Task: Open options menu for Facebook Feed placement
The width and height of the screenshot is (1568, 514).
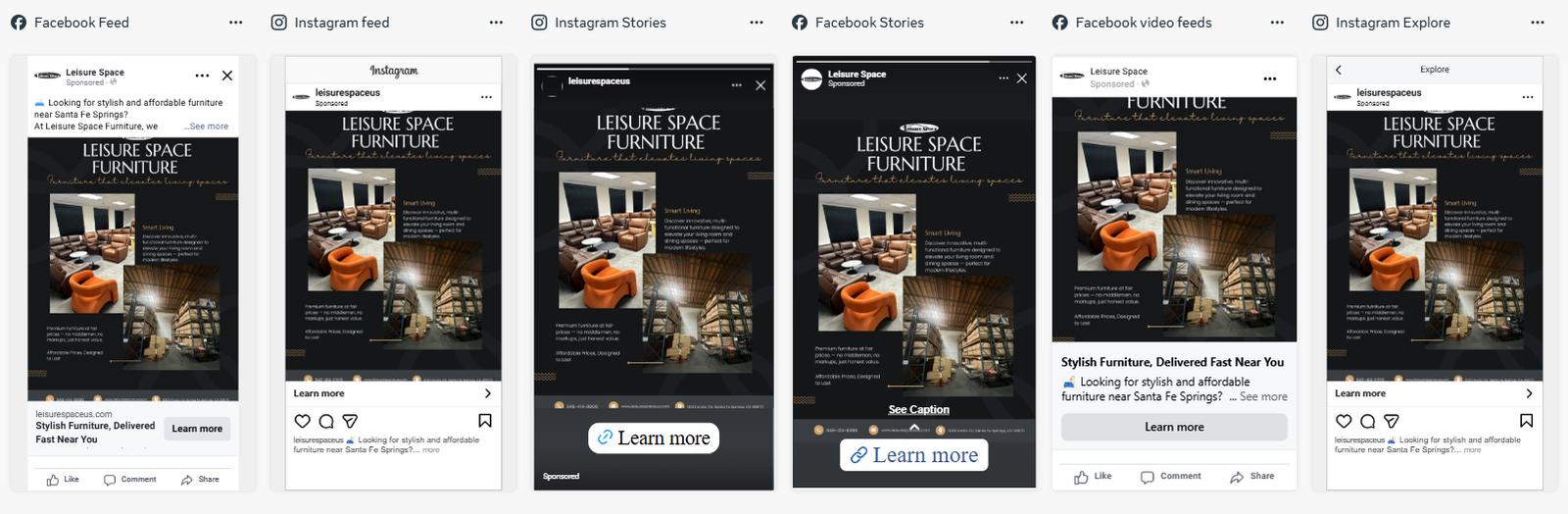Action: [235, 23]
